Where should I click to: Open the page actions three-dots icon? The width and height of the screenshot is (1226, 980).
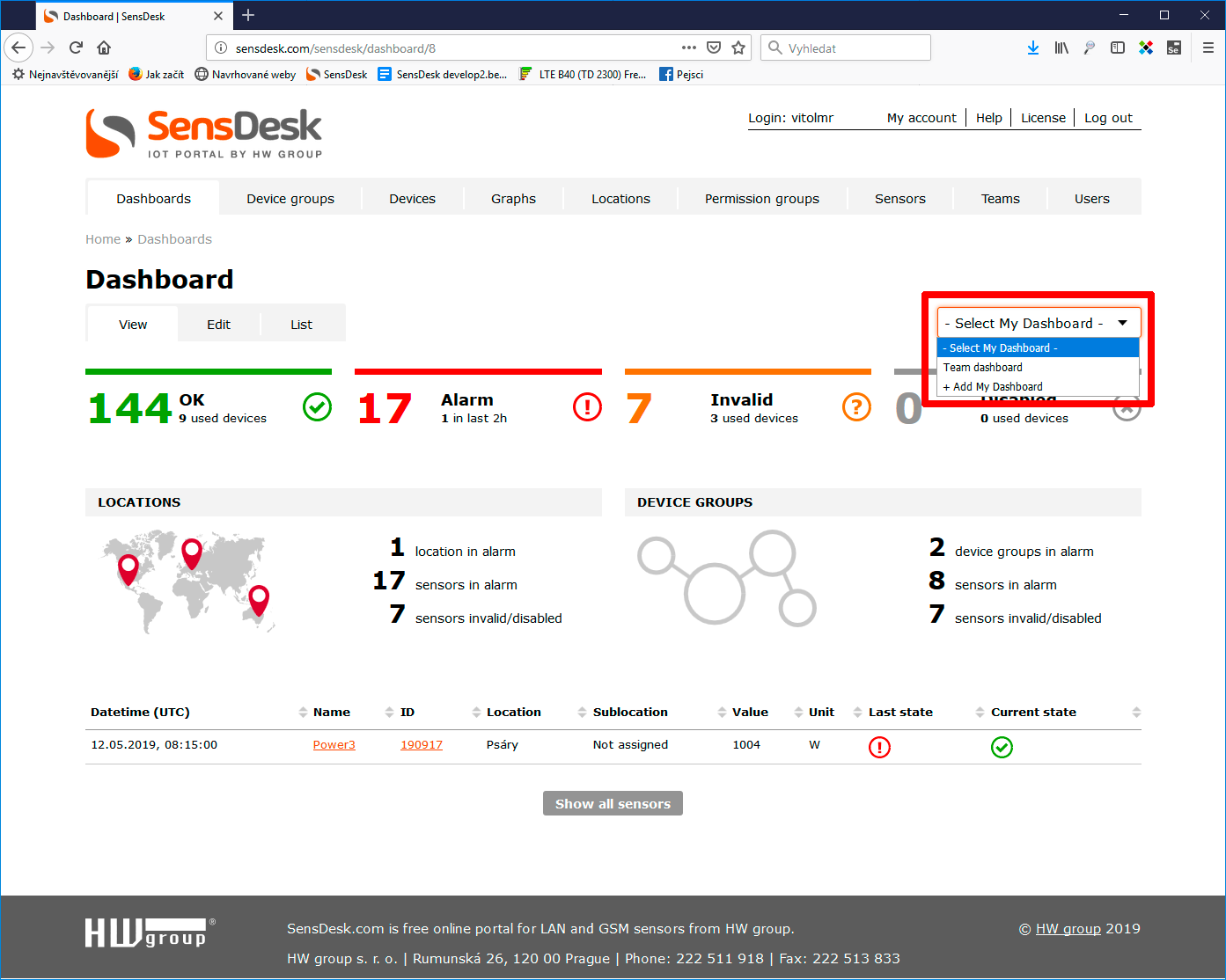(689, 48)
